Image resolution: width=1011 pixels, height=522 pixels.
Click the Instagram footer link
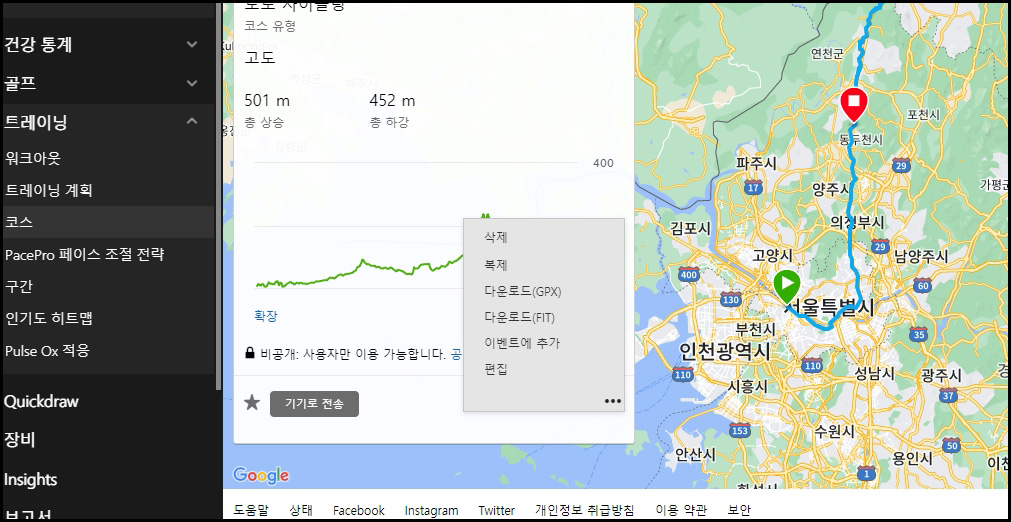pyautogui.click(x=431, y=510)
